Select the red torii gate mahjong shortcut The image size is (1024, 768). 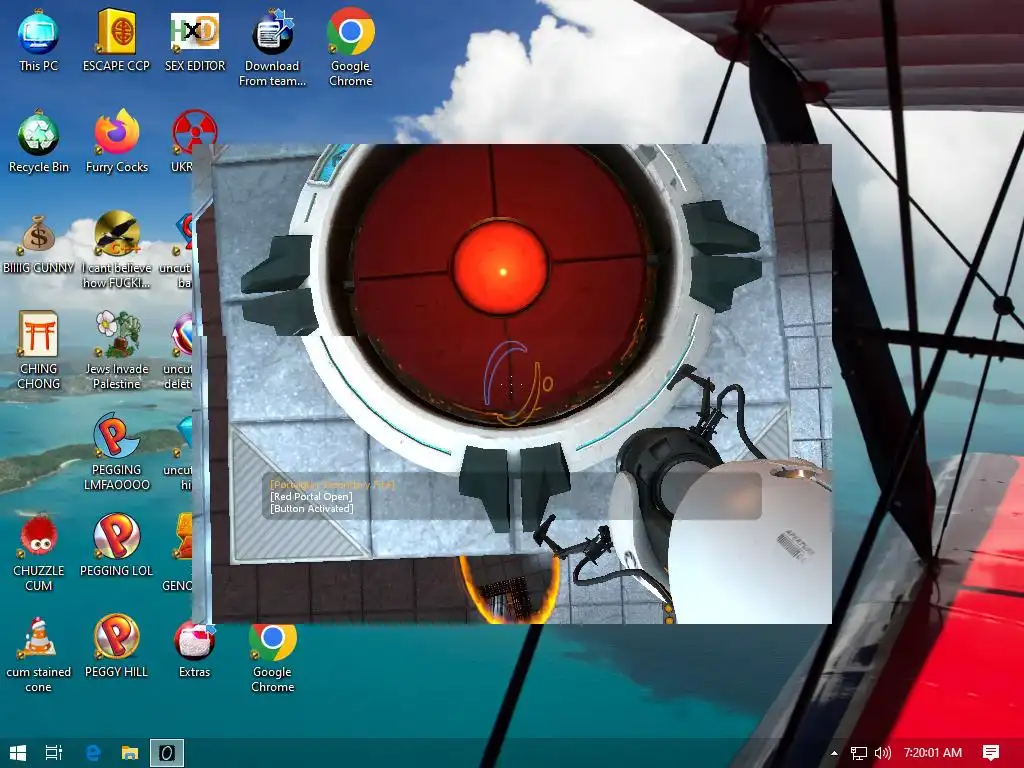click(x=38, y=351)
